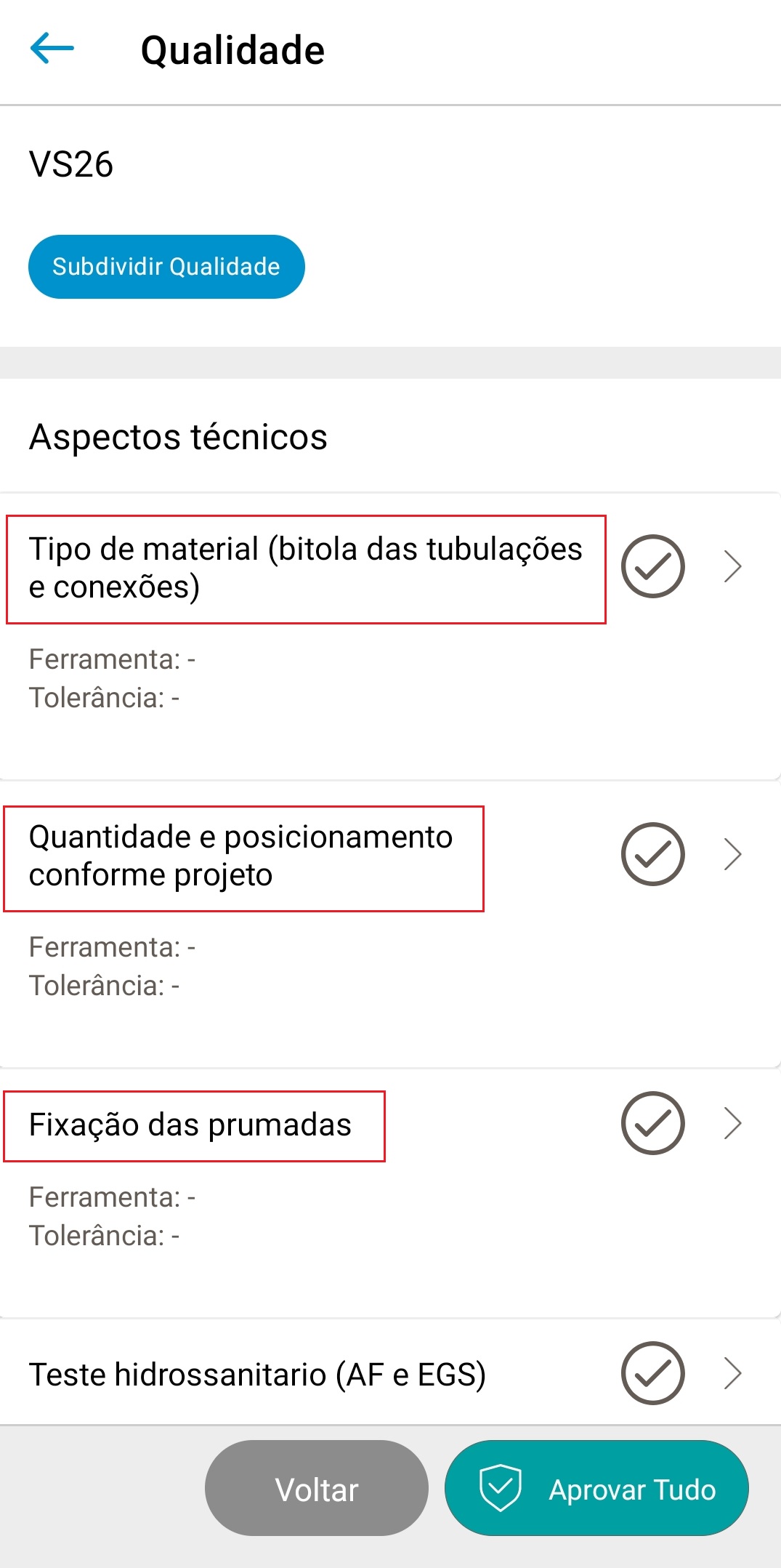Open the Fixação das prumadas item
The image size is (781, 1568).
click(x=190, y=1125)
